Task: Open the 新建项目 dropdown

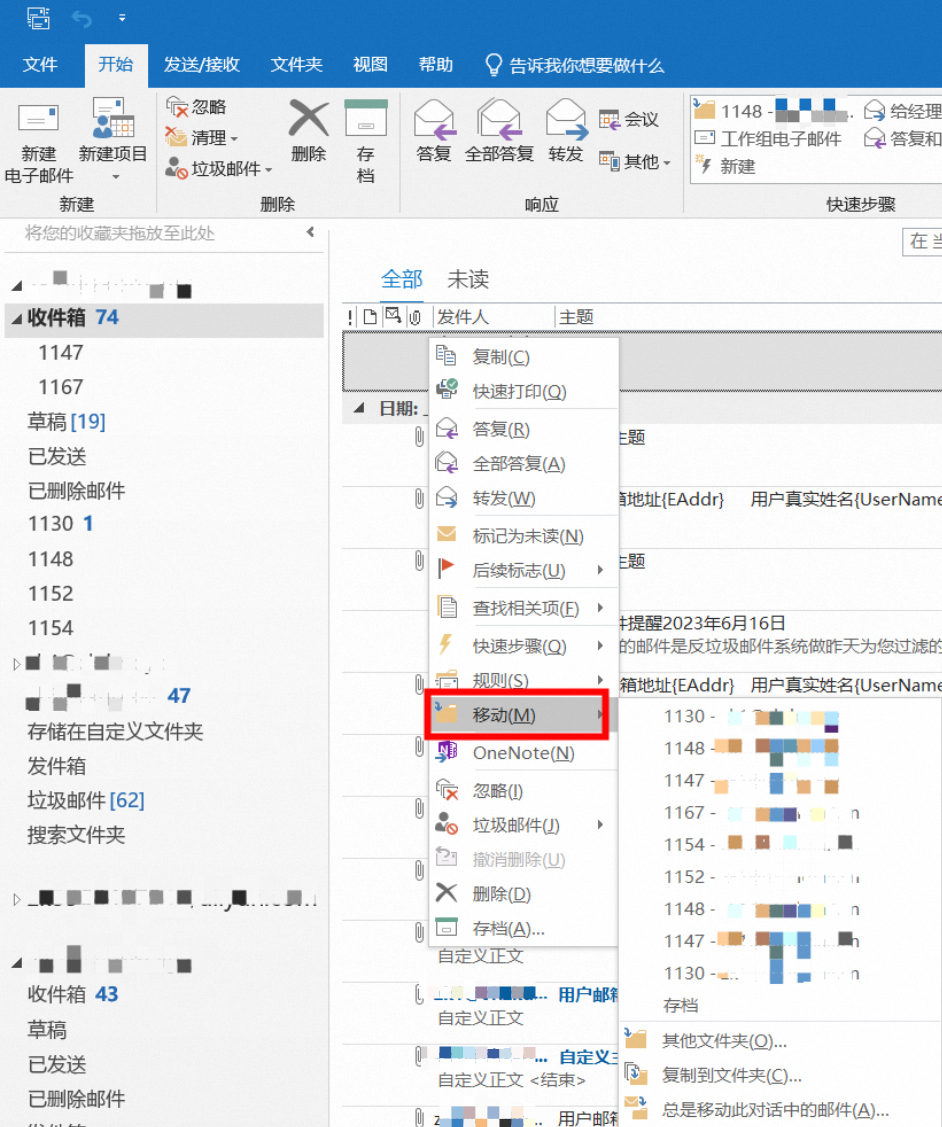Action: click(x=113, y=177)
